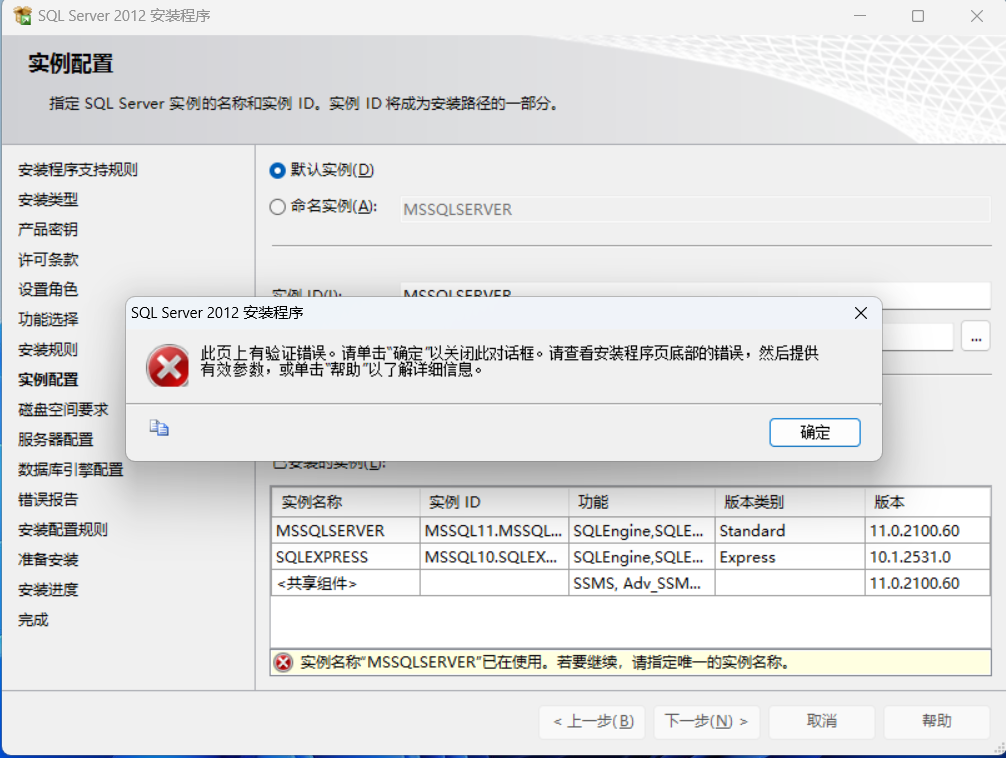Click the red error icon in the dialog
The width and height of the screenshot is (1006, 758).
click(168, 366)
